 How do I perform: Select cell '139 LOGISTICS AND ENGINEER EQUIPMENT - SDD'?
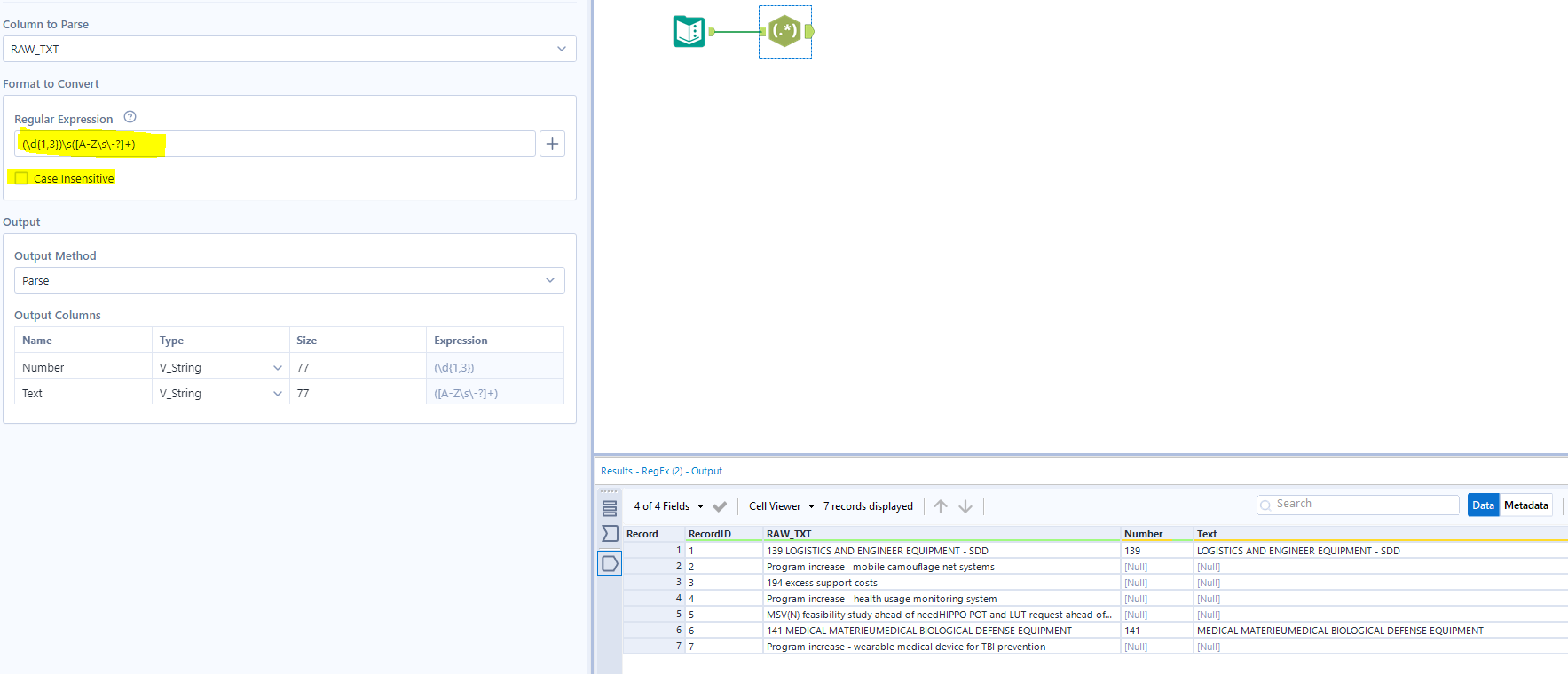[942, 551]
